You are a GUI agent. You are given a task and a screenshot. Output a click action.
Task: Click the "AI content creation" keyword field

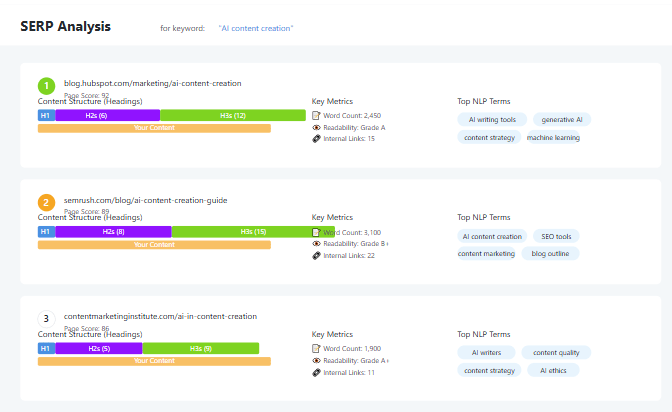[x=256, y=28]
